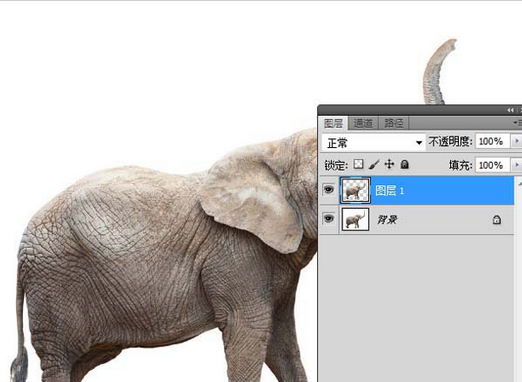Open the layers panel flyout menu icon
522x382 pixels.
[518, 123]
